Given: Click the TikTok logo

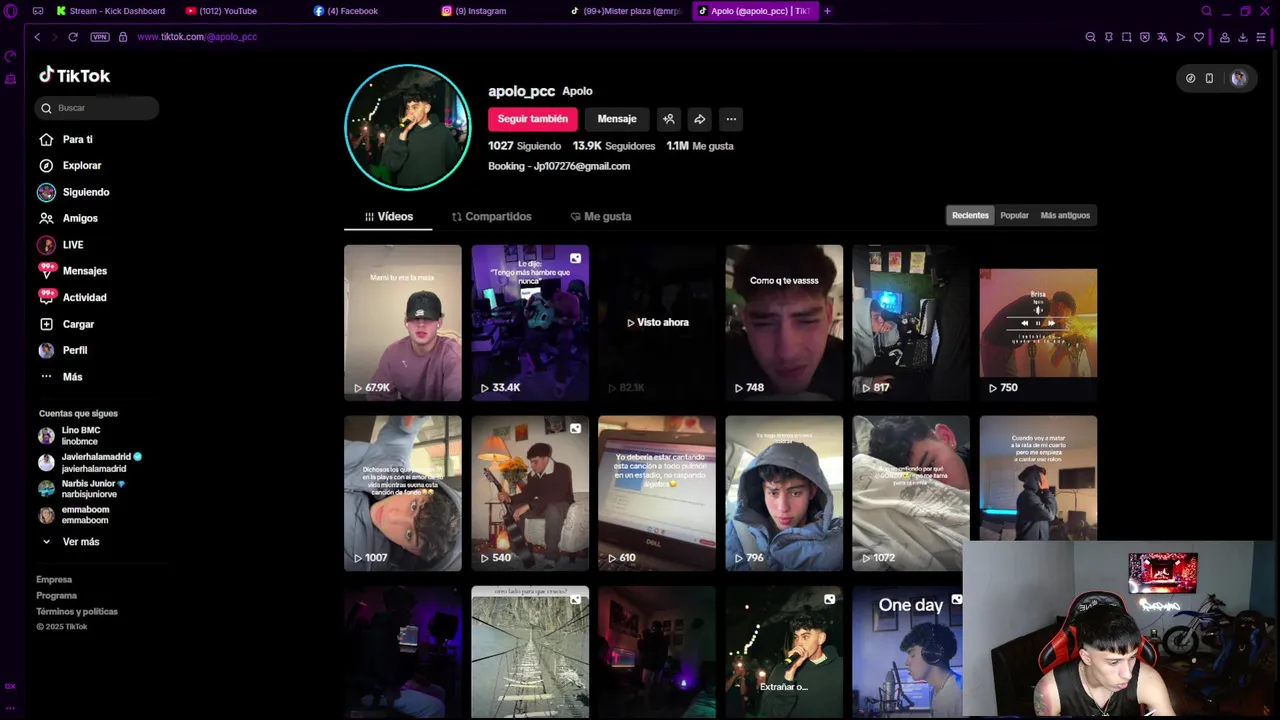Looking at the screenshot, I should pyautogui.click(x=74, y=75).
